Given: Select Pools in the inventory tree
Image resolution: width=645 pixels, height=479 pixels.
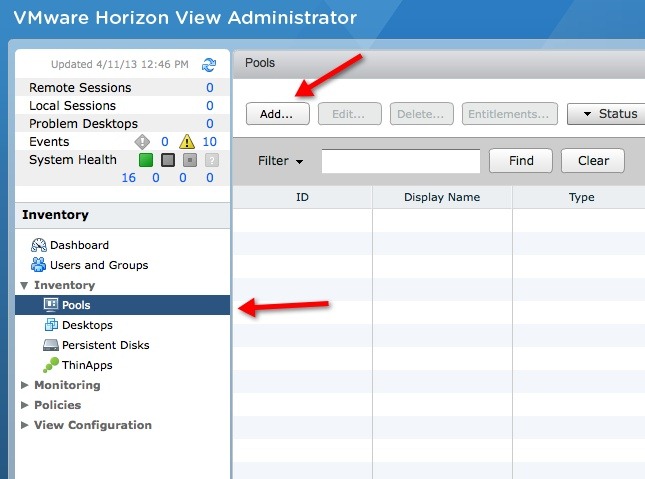Looking at the screenshot, I should coord(75,305).
